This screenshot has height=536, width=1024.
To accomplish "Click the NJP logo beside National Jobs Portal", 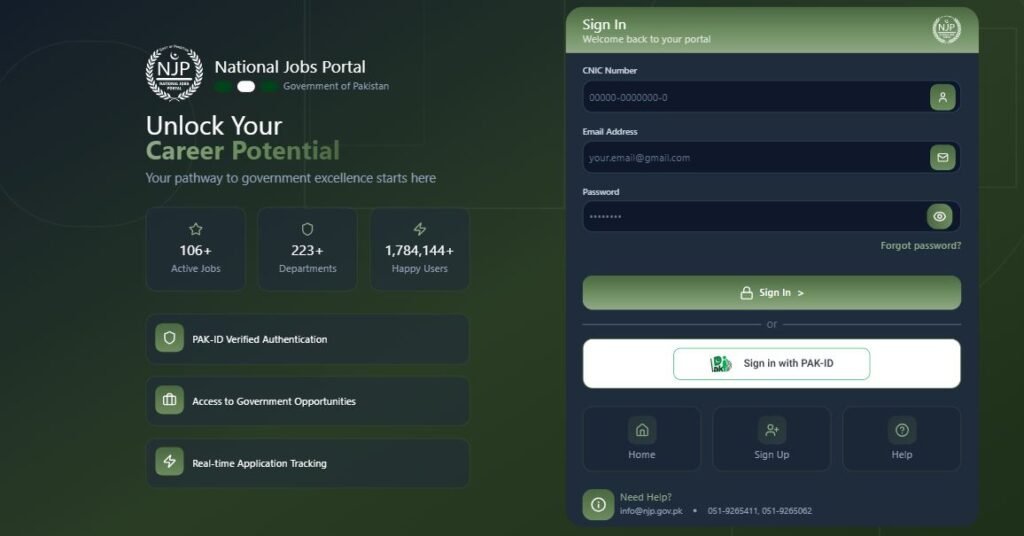I will pyautogui.click(x=174, y=72).
